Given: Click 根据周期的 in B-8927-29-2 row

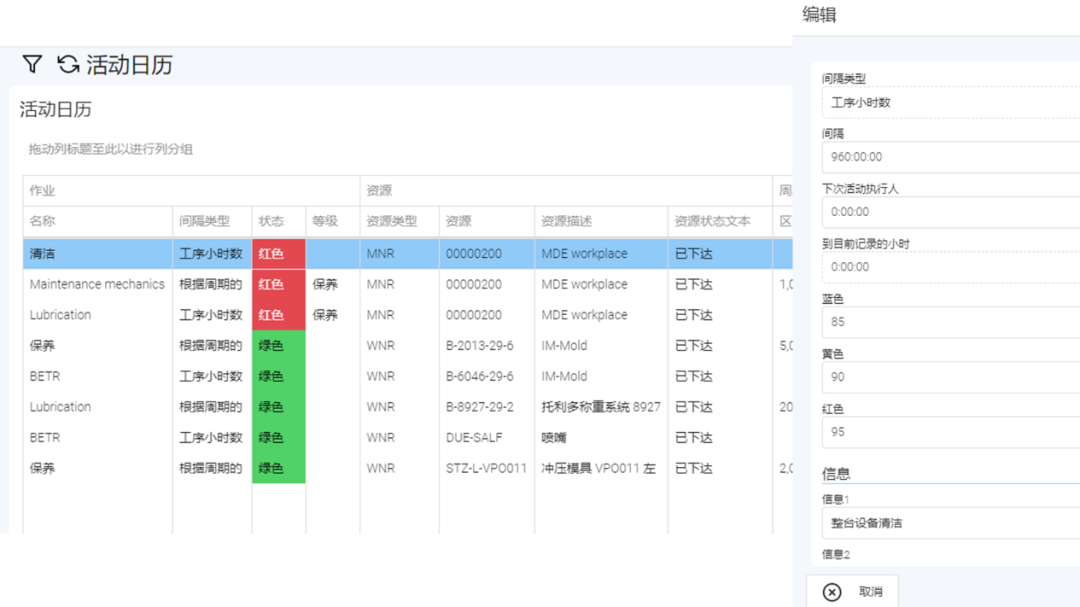Looking at the screenshot, I should [211, 407].
